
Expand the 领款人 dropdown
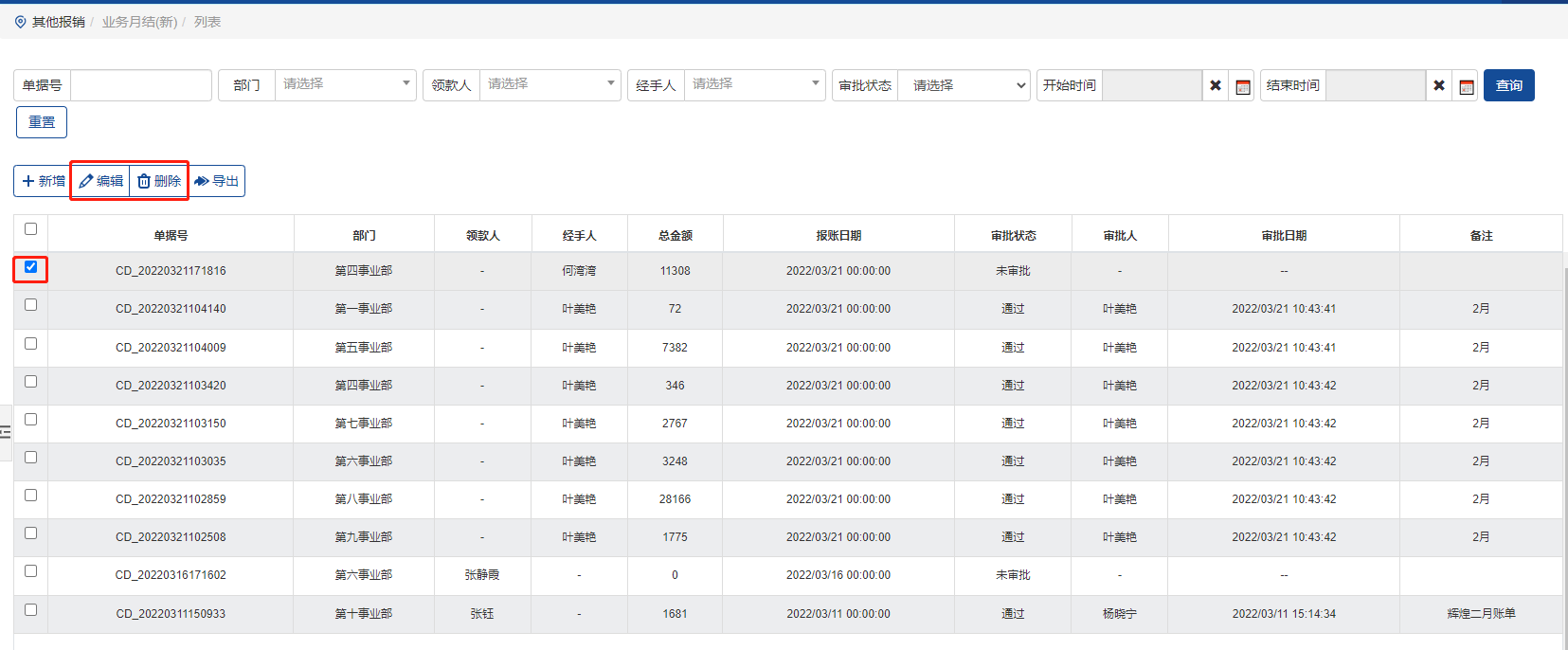point(550,84)
